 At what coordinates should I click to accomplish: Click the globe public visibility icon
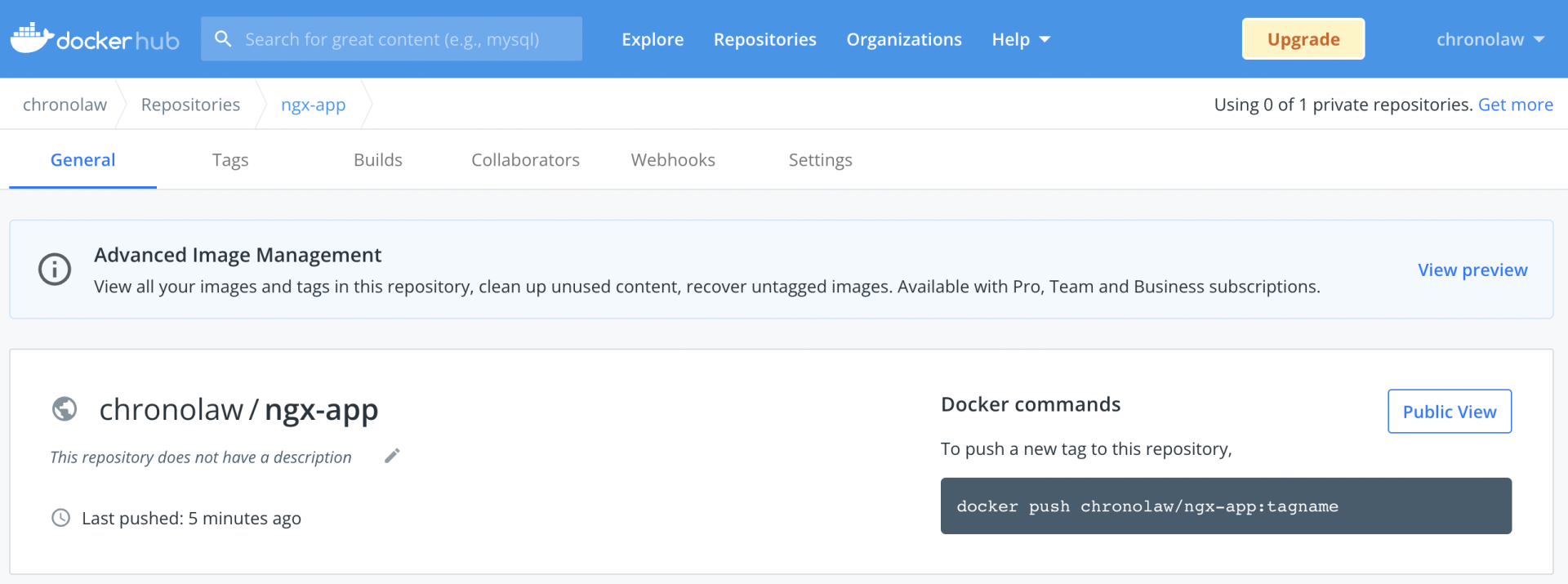coord(65,408)
